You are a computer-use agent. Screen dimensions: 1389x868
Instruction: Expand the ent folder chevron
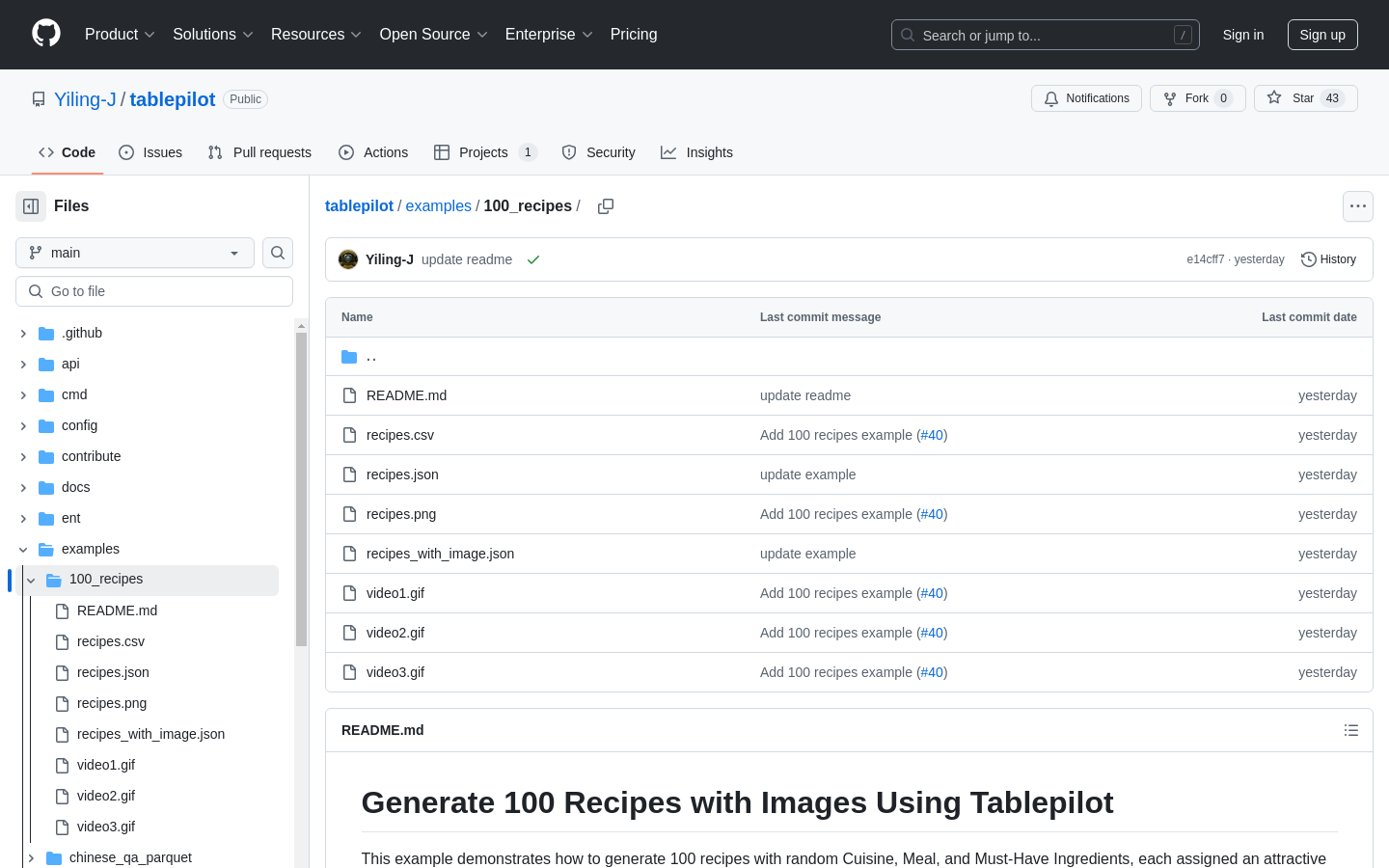click(x=23, y=518)
